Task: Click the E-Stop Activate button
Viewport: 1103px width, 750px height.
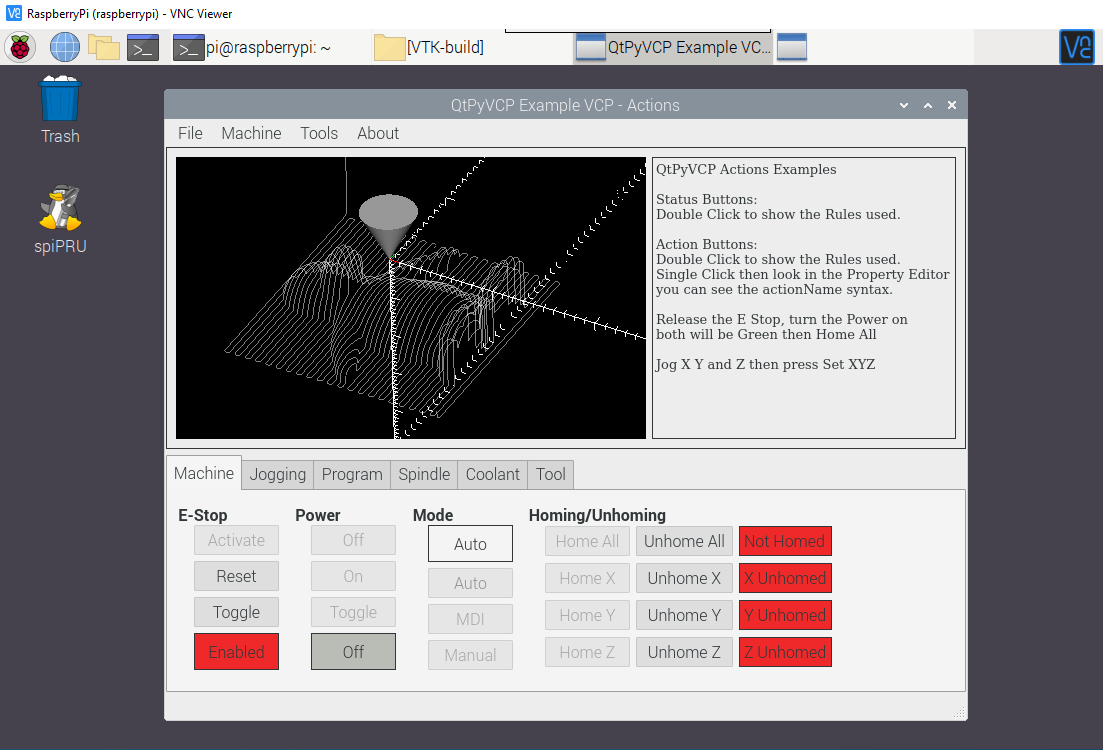Action: pos(236,540)
